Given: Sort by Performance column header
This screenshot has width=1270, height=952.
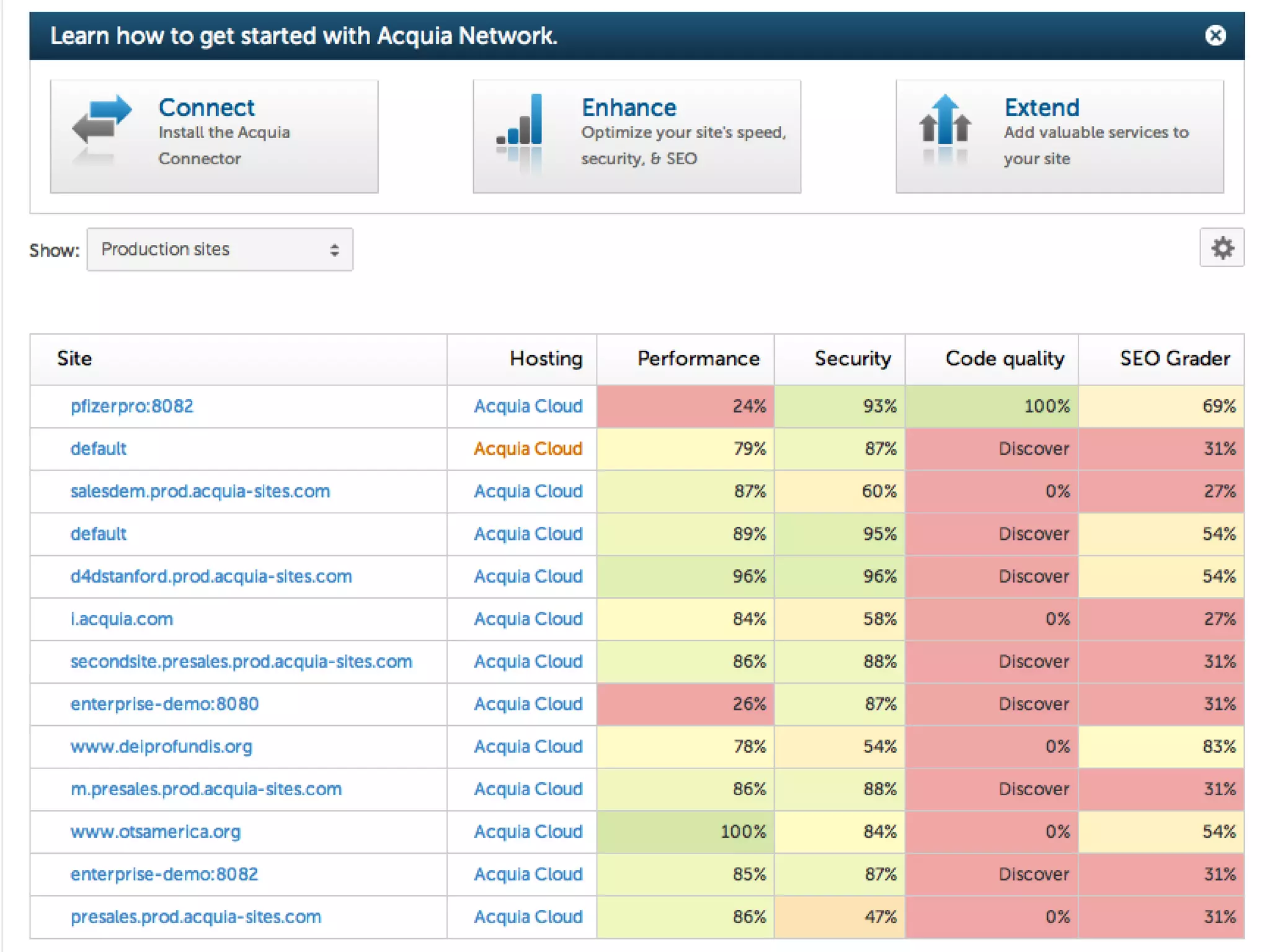Looking at the screenshot, I should coord(698,359).
